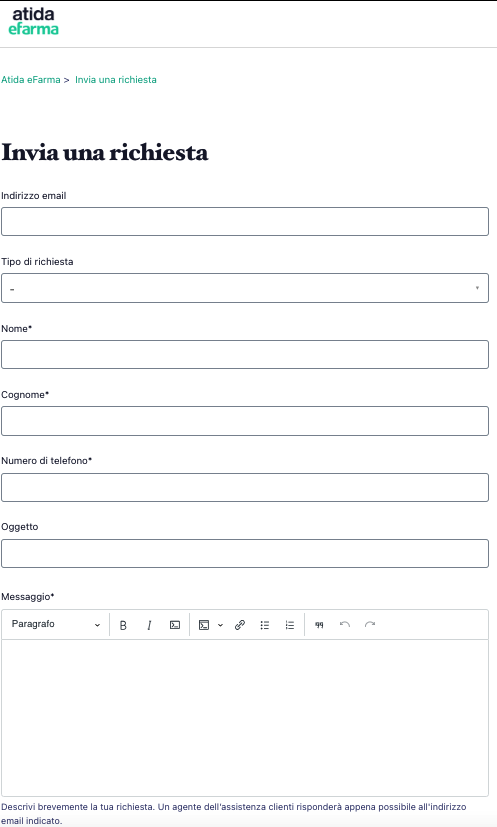497x827 pixels.
Task: Open the insert link tool
Action: click(x=240, y=625)
